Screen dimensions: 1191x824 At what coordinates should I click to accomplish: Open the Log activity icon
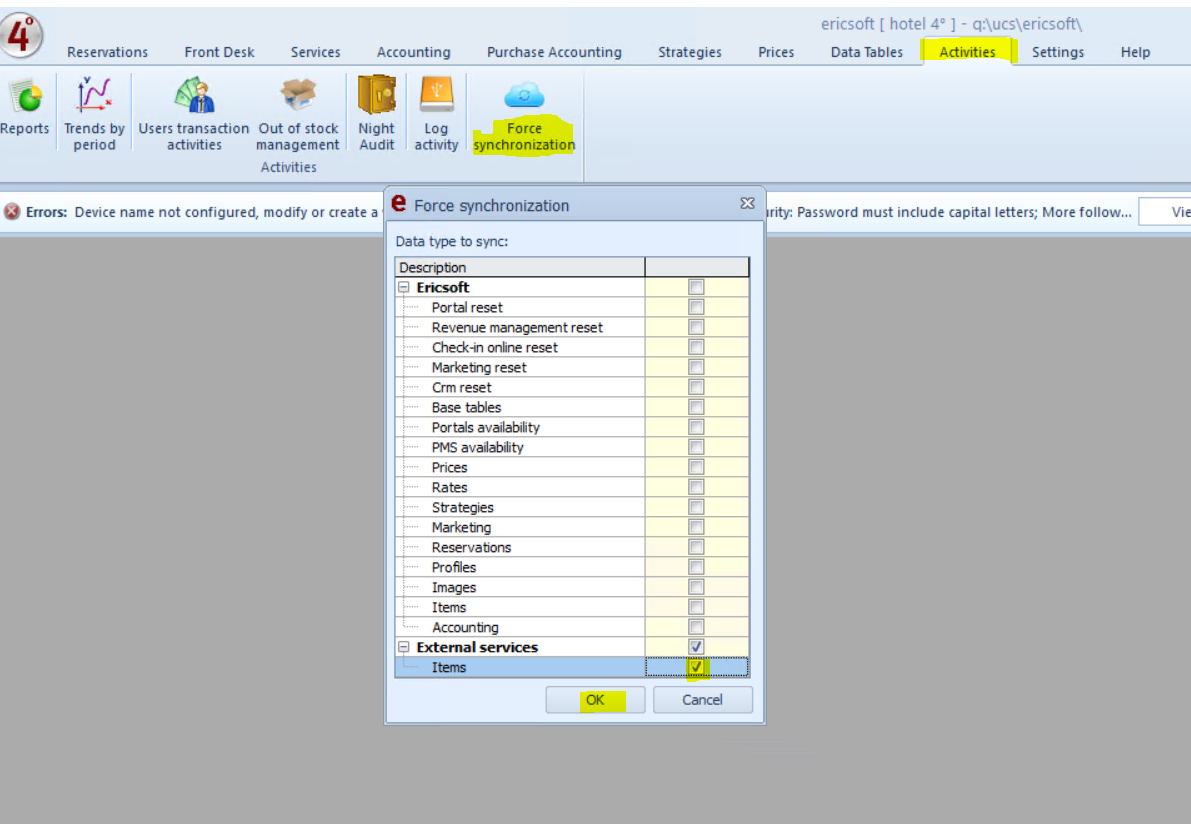436,95
